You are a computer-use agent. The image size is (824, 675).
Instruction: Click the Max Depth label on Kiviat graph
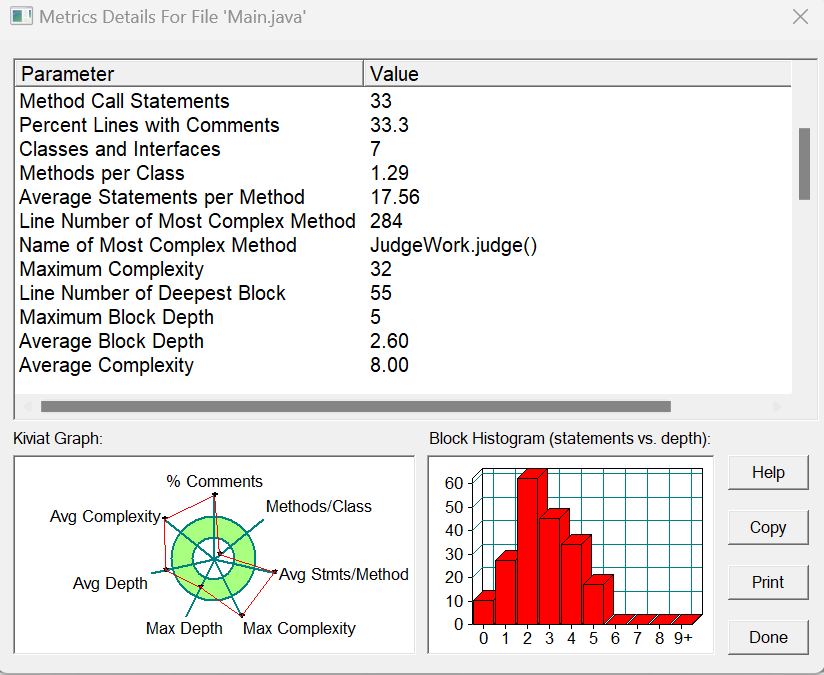click(184, 628)
